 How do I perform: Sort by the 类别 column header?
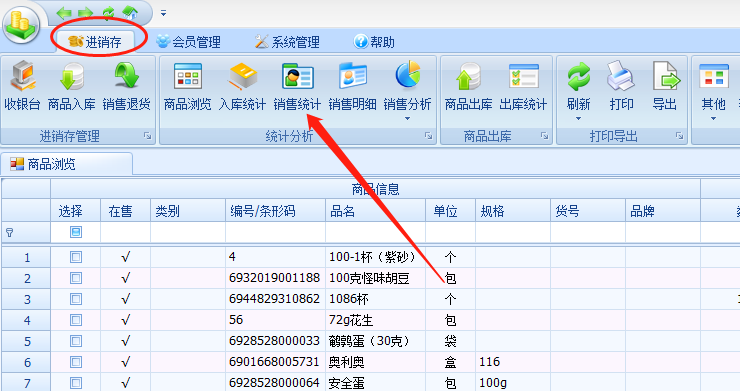pyautogui.click(x=188, y=211)
